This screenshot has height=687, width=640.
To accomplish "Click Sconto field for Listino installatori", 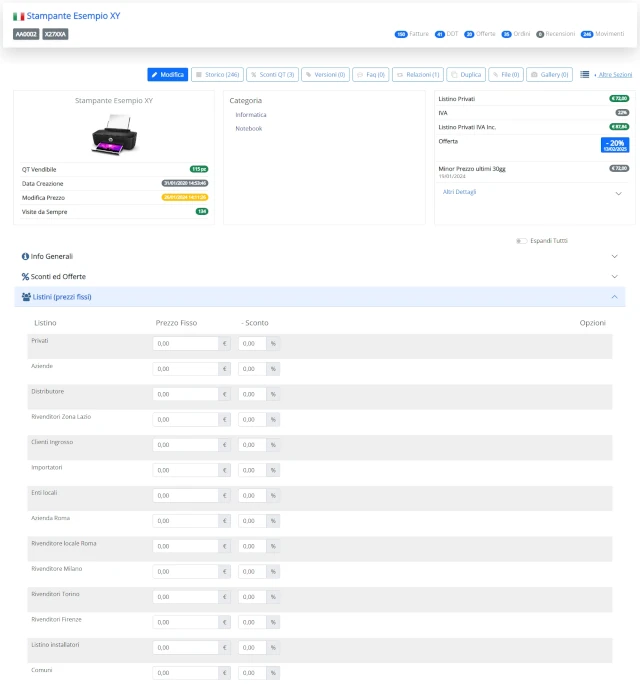I will coord(252,648).
